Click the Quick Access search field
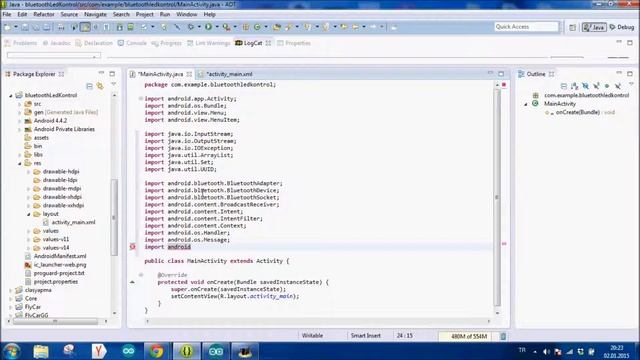 pyautogui.click(x=526, y=27)
